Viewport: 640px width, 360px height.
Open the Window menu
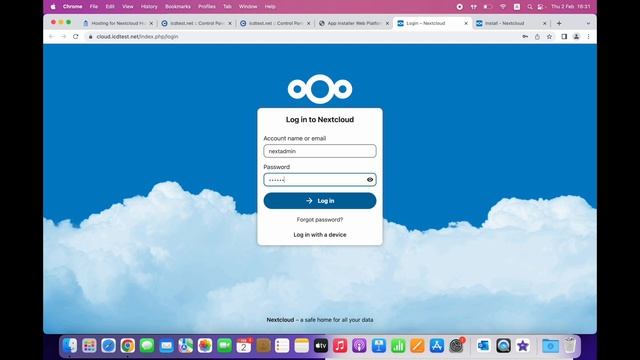coord(248,7)
